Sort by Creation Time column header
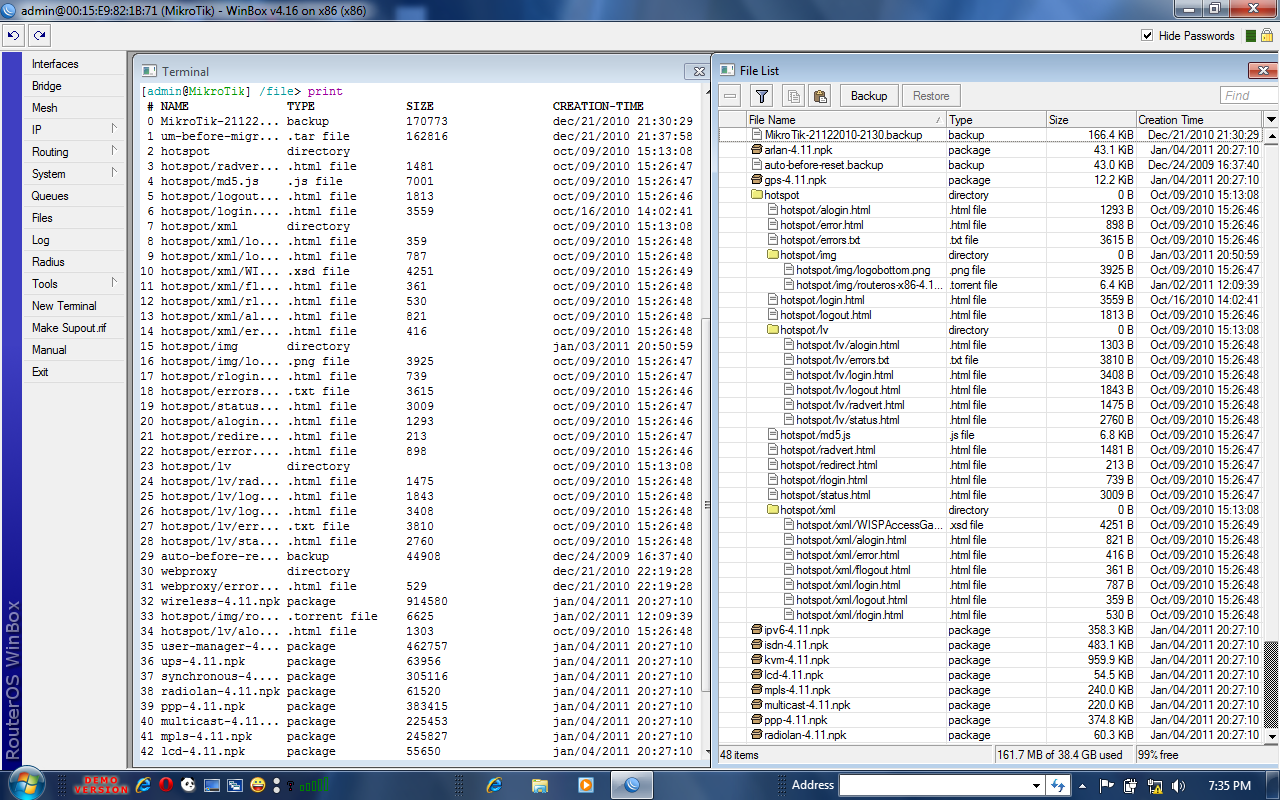Viewport: 1280px width, 800px height. (x=1199, y=119)
